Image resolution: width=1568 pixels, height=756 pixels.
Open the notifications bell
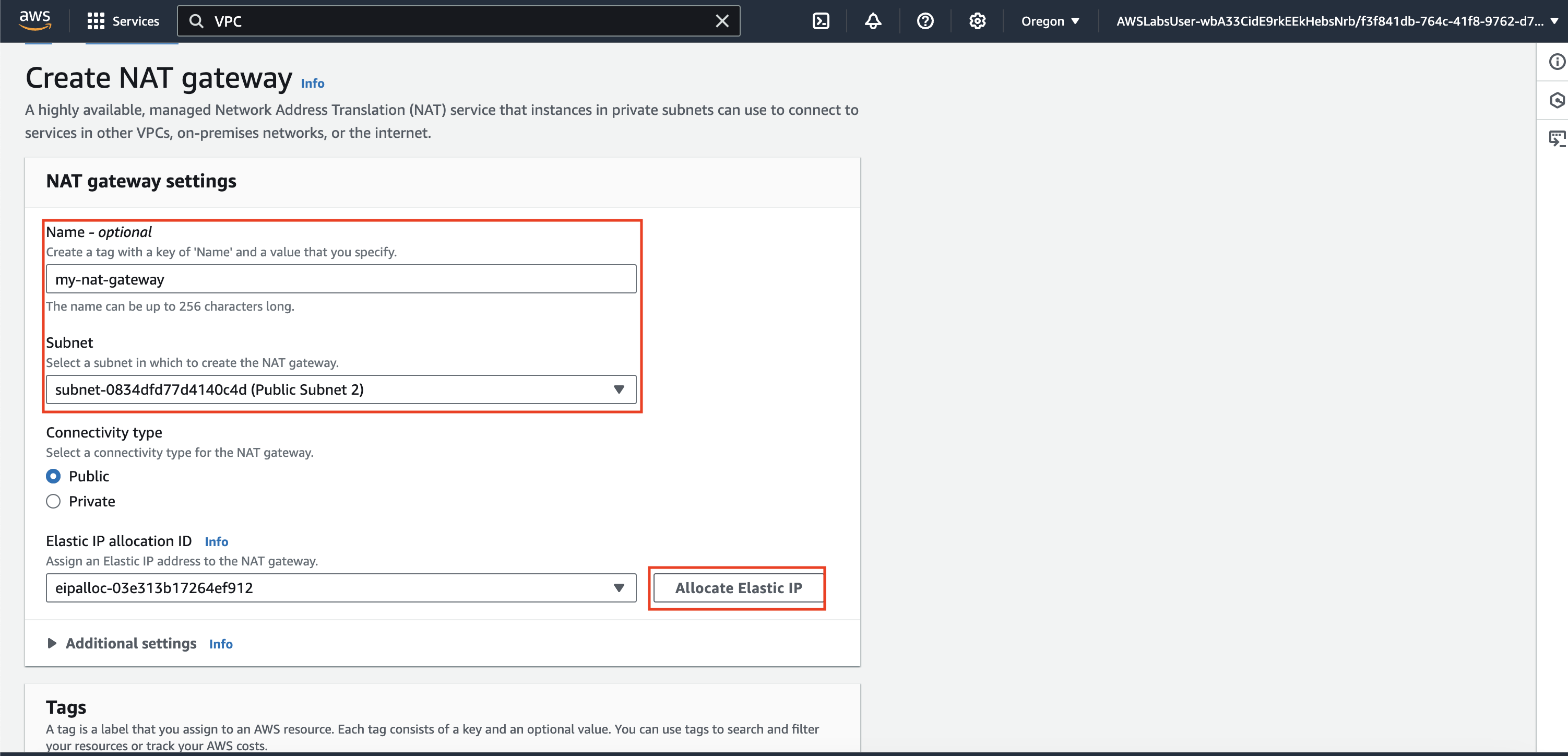(873, 21)
